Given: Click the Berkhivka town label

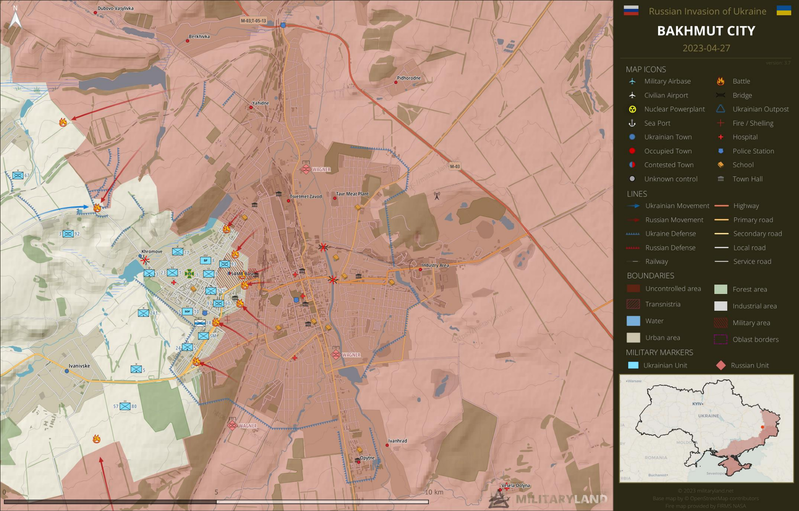Looking at the screenshot, I should pos(199,37).
